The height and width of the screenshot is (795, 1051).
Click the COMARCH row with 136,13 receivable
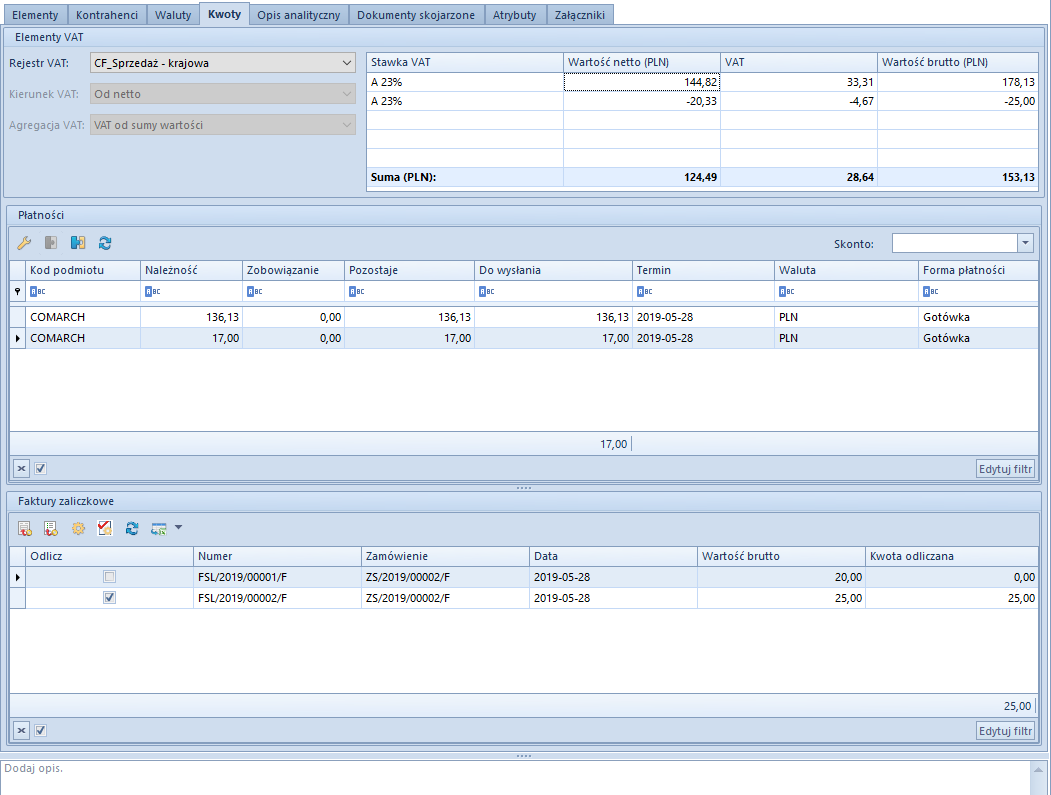(x=523, y=317)
